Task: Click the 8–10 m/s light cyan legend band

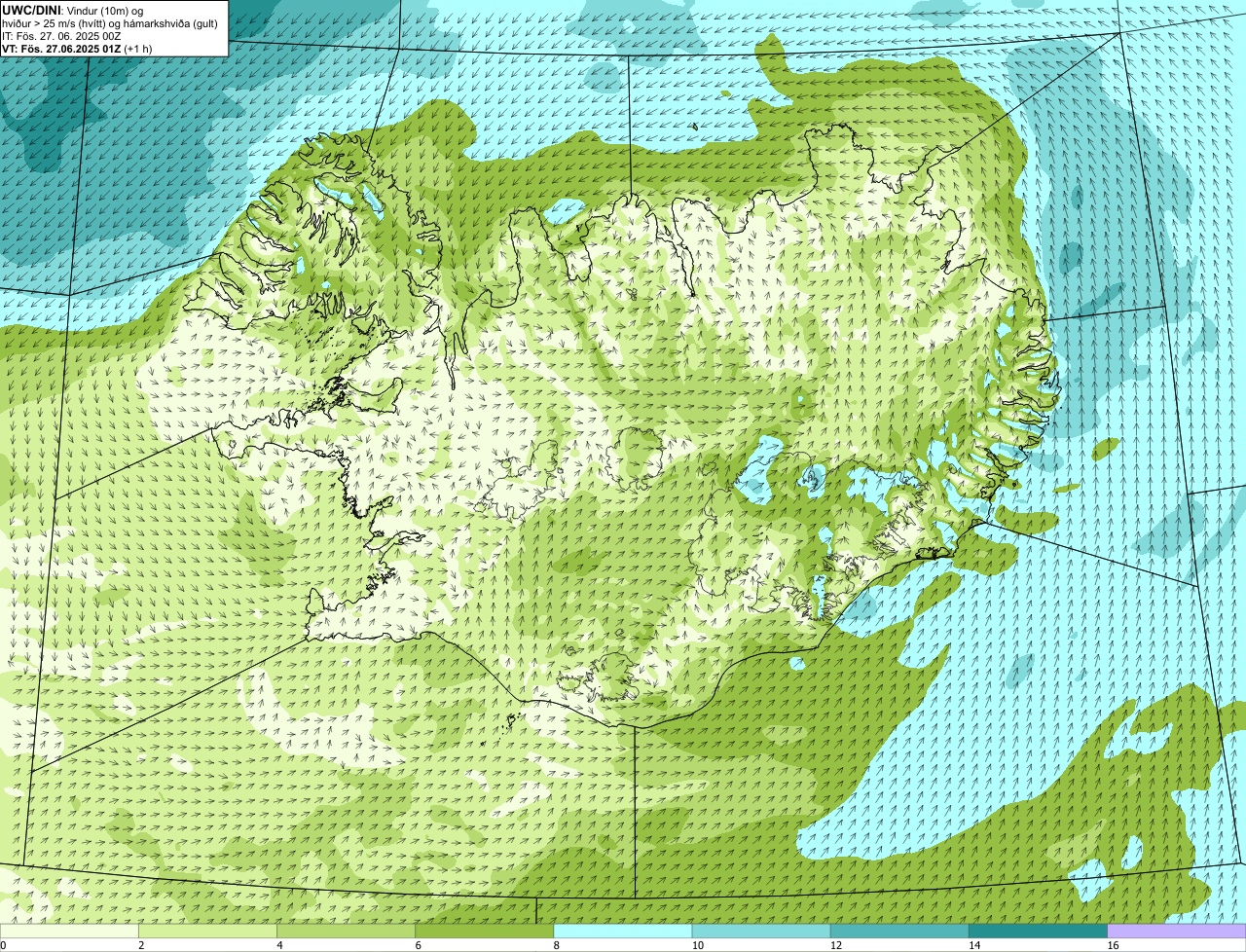Action: [x=623, y=931]
